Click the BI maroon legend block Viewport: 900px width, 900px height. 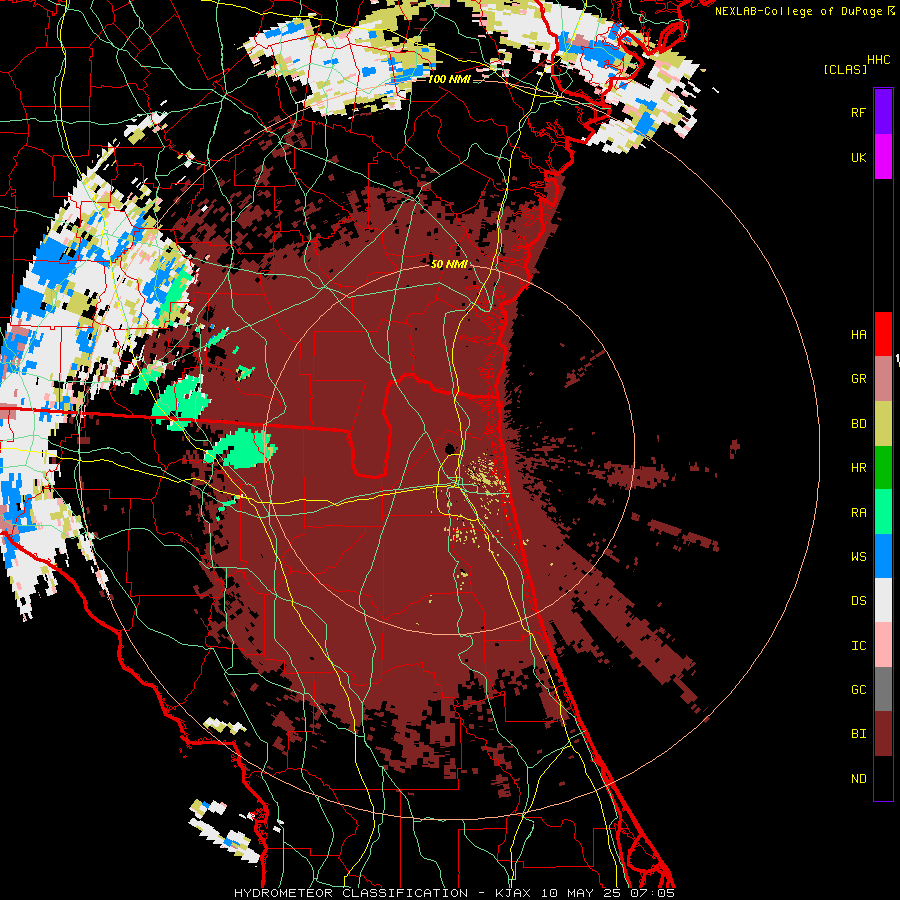click(883, 734)
